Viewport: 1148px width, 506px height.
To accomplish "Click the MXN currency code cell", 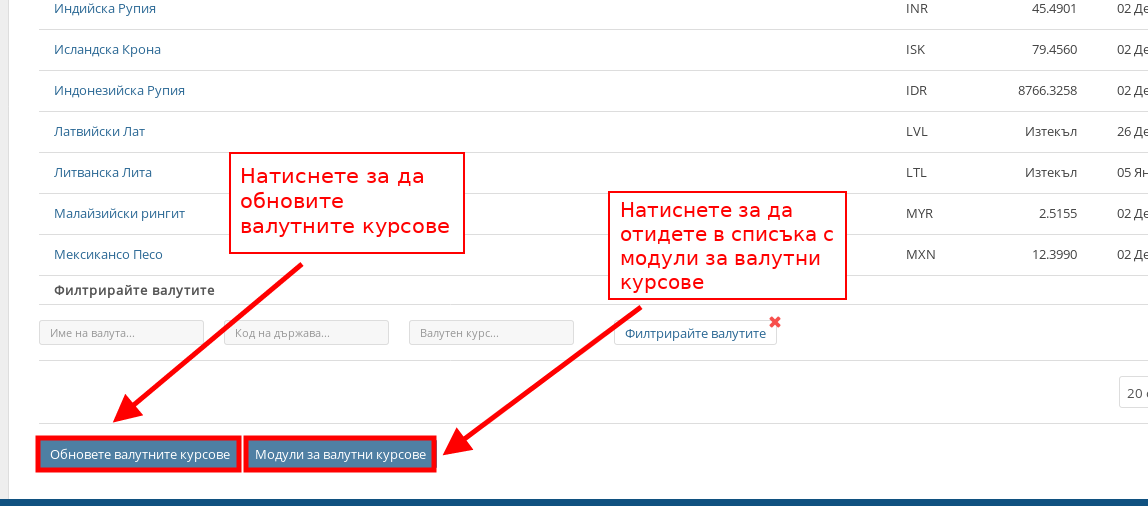I will coord(920,255).
